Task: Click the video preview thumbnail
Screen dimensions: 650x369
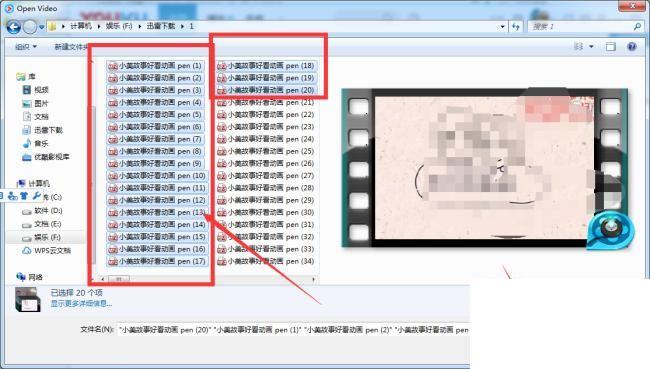Action: pos(485,168)
